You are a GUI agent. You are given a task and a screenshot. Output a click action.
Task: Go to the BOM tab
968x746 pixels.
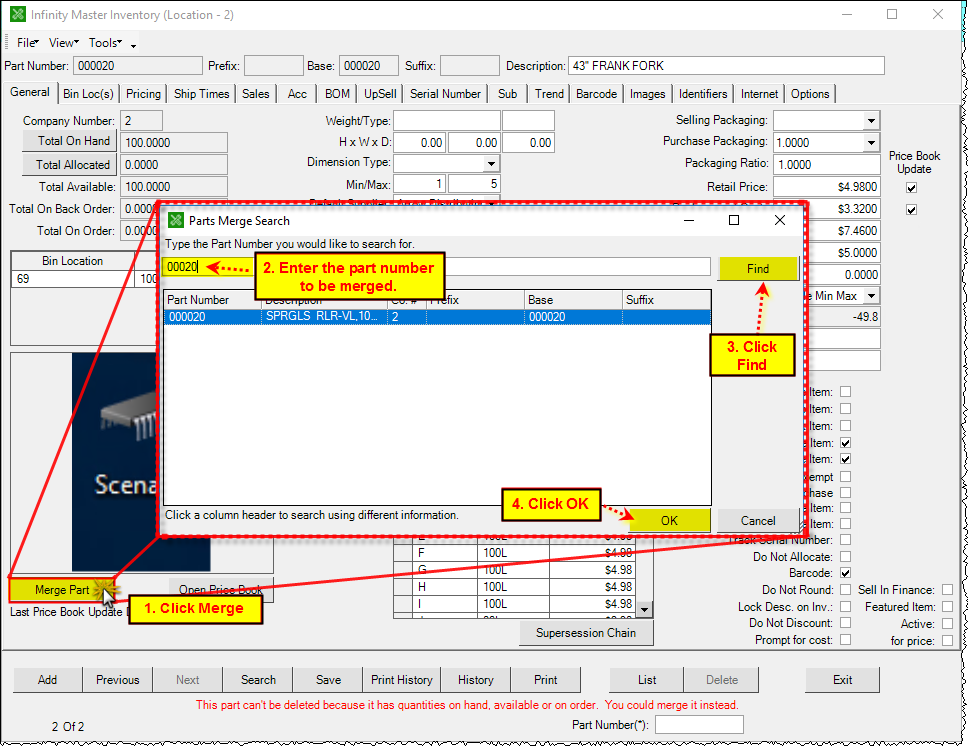click(337, 94)
